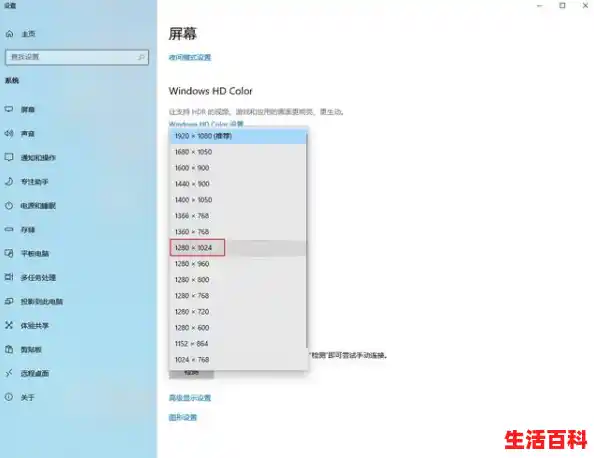Choose 1280 × 768 from resolution list

click(238, 295)
